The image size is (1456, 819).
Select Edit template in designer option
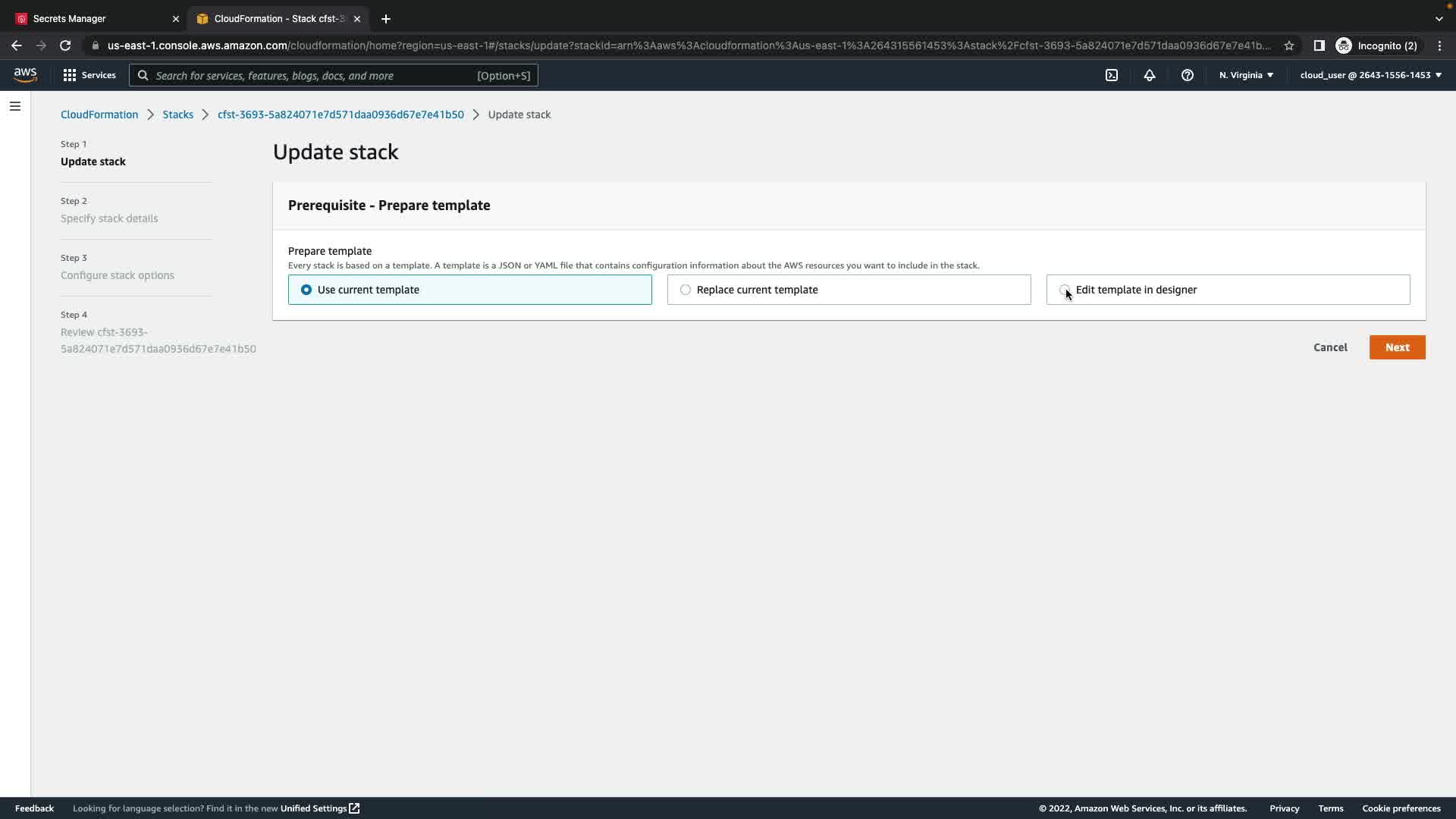click(1065, 290)
